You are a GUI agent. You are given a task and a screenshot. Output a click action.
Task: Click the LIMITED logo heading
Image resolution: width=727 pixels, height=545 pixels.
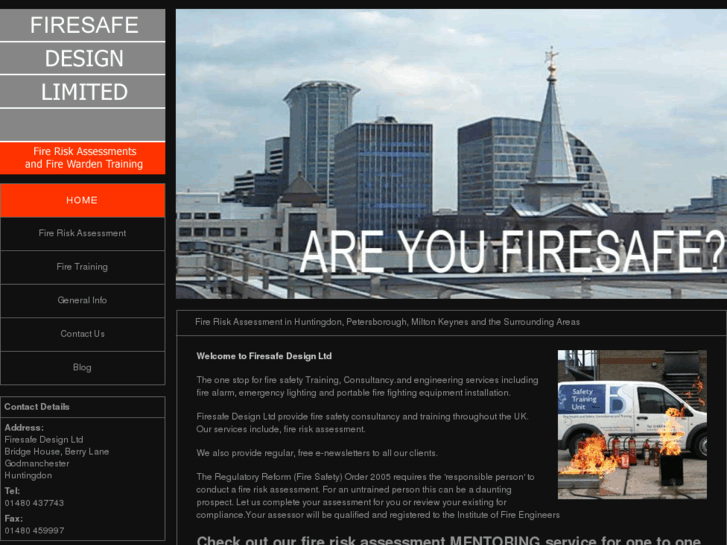83,92
